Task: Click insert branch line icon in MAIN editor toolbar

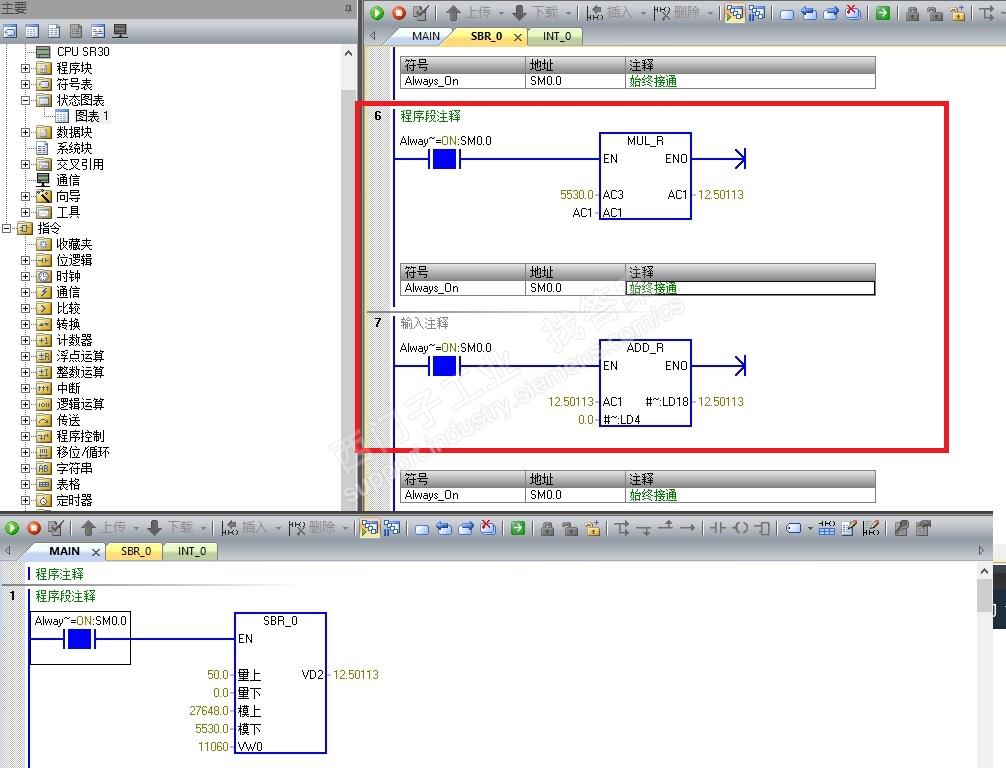Action: (x=622, y=528)
